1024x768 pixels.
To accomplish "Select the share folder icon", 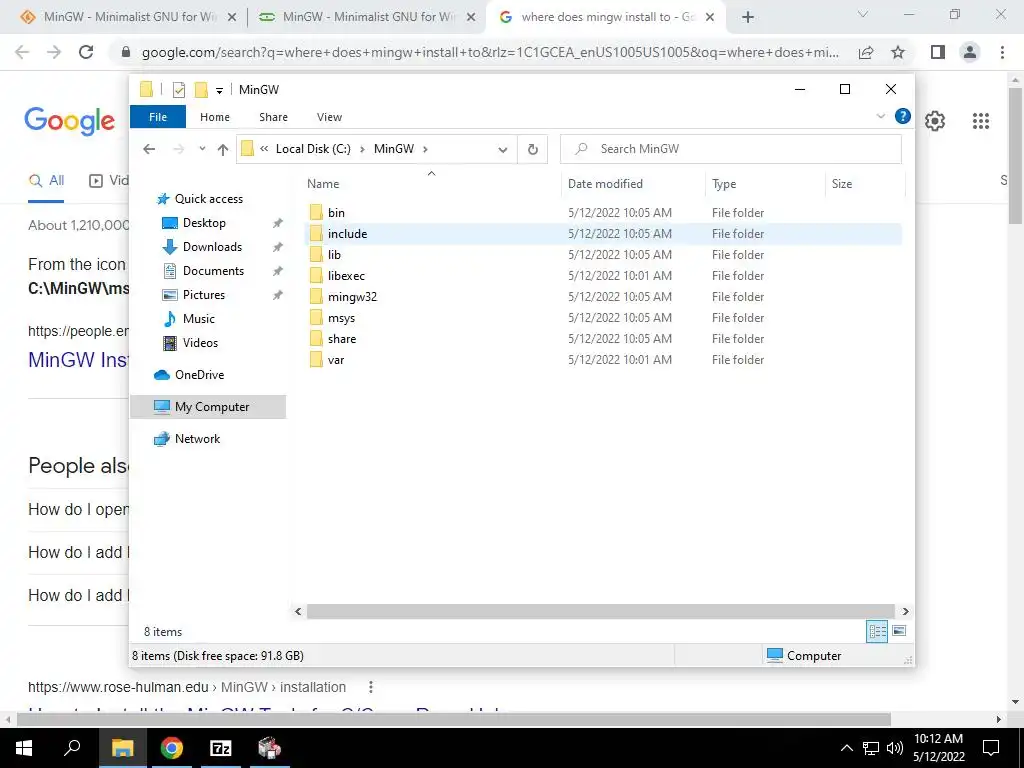I will coord(316,338).
